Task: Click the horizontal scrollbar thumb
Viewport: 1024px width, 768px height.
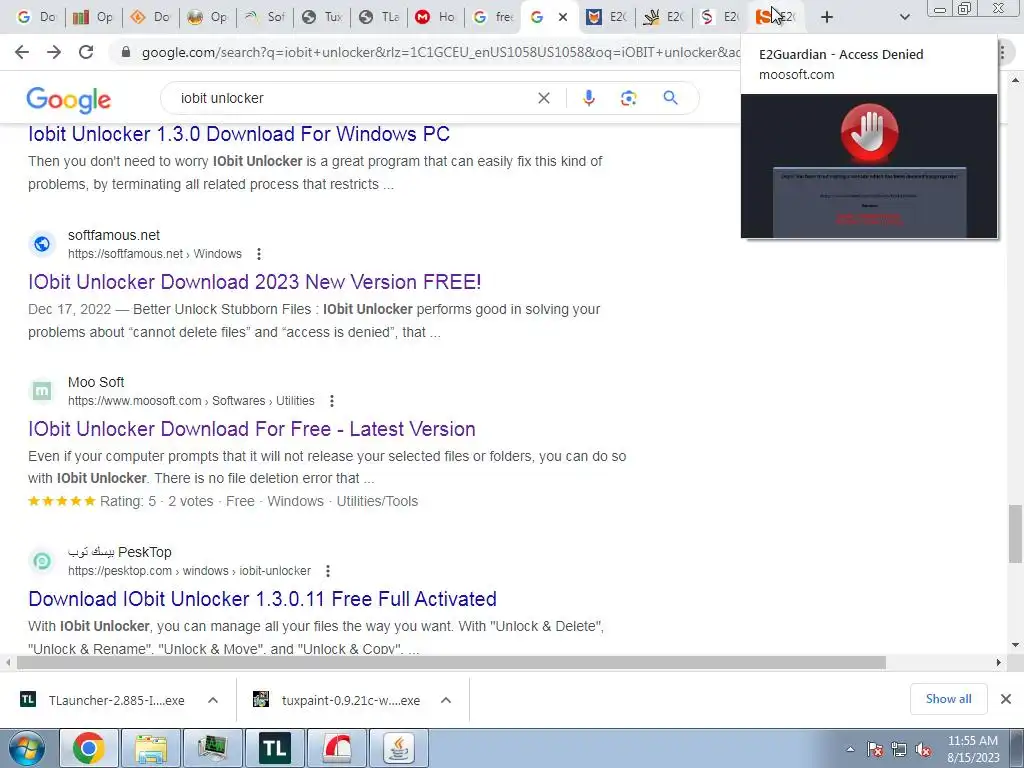Action: [x=451, y=662]
